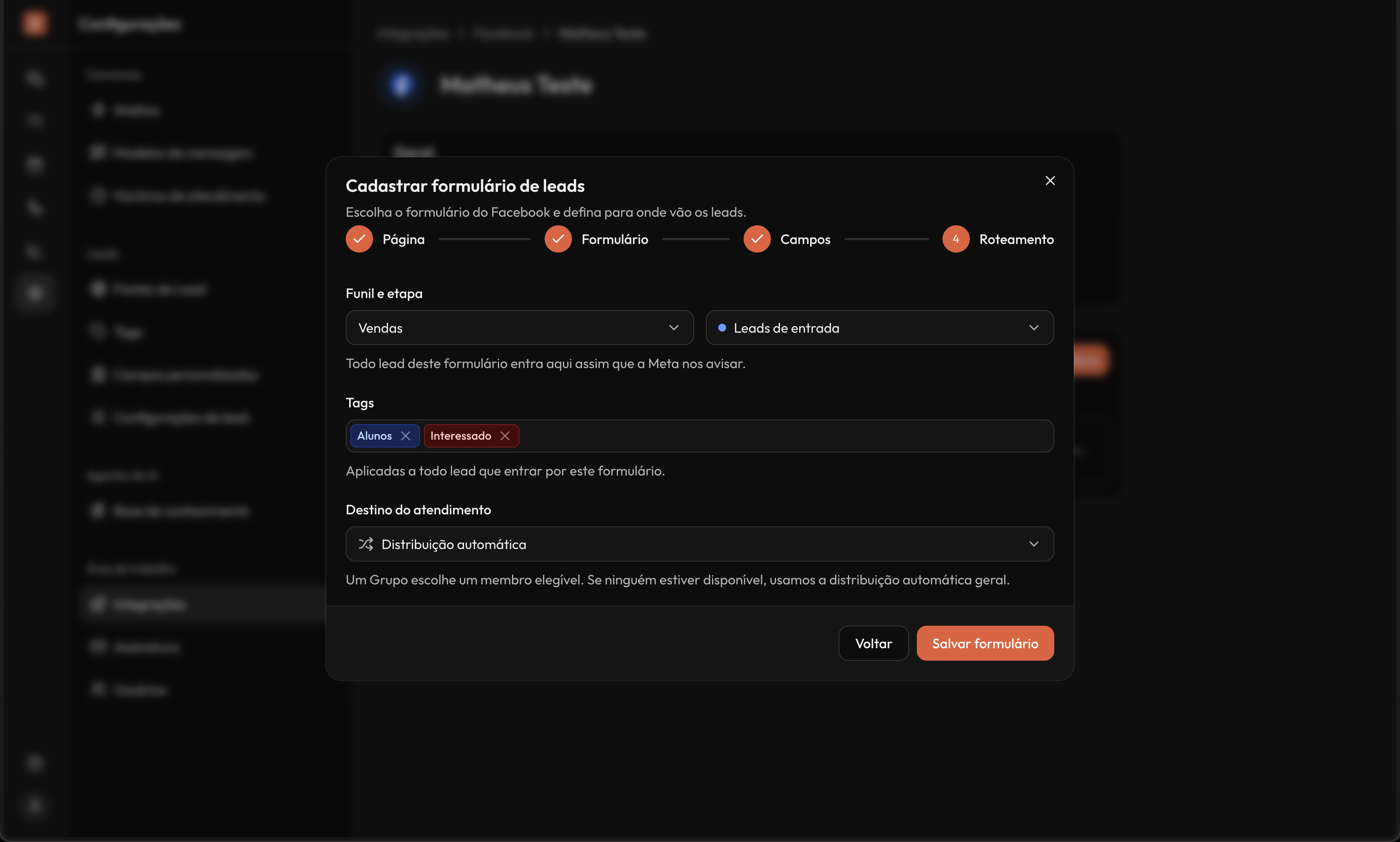
Task: Click the Formulário step checkmark circle
Action: coord(558,239)
